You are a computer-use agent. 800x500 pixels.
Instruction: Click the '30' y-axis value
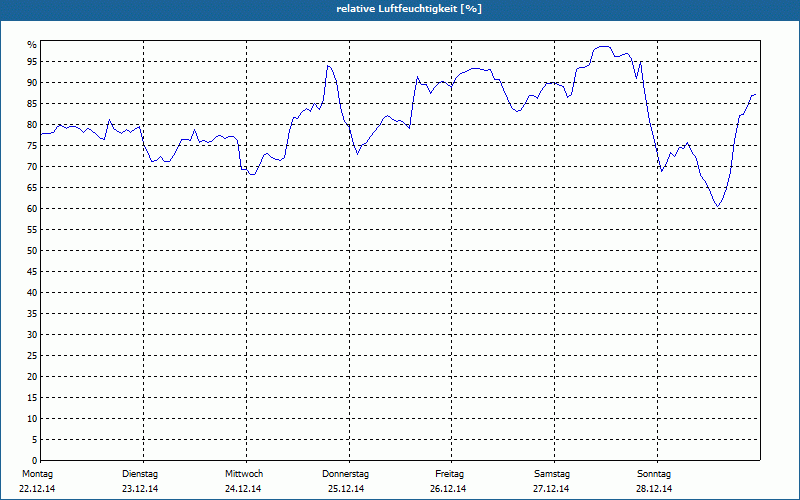(32, 335)
